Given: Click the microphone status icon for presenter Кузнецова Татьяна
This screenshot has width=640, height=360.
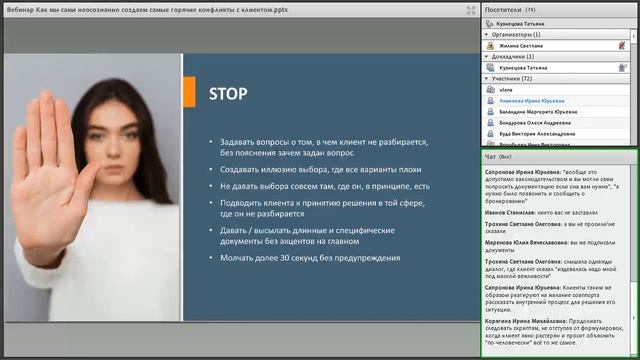Looking at the screenshot, I should [x=622, y=68].
